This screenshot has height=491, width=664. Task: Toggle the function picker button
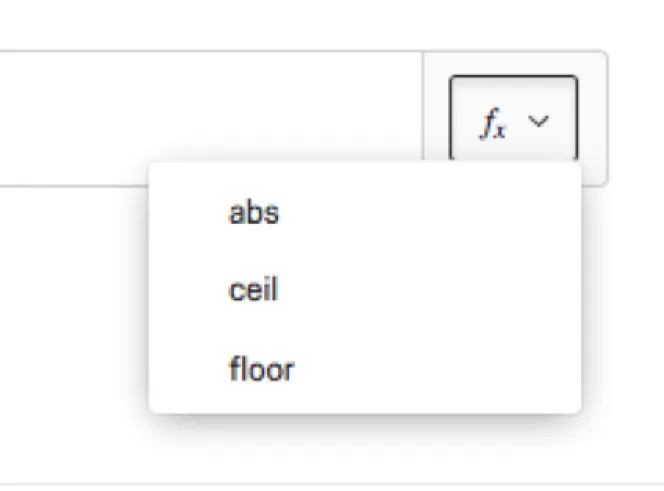click(513, 119)
